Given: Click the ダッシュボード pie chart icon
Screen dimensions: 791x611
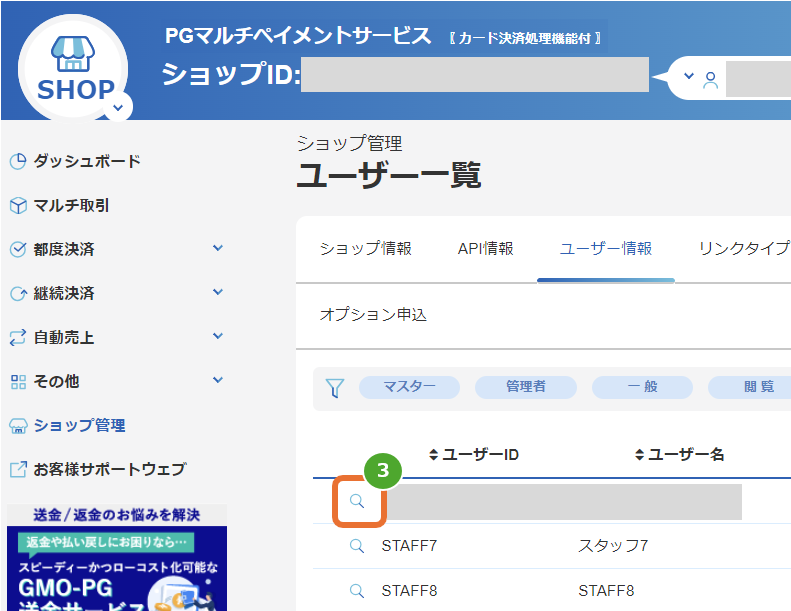Looking at the screenshot, I should coord(18,161).
